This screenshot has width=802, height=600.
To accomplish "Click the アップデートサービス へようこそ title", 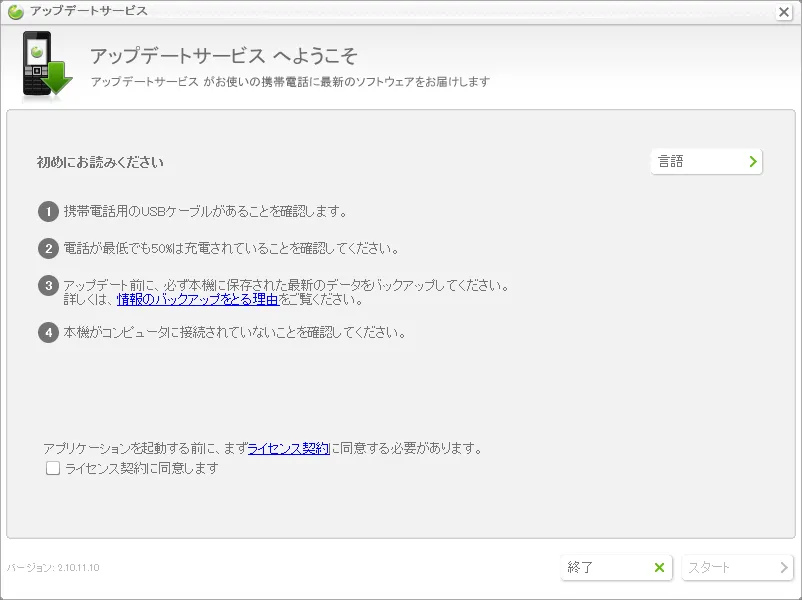I will [x=223, y=56].
